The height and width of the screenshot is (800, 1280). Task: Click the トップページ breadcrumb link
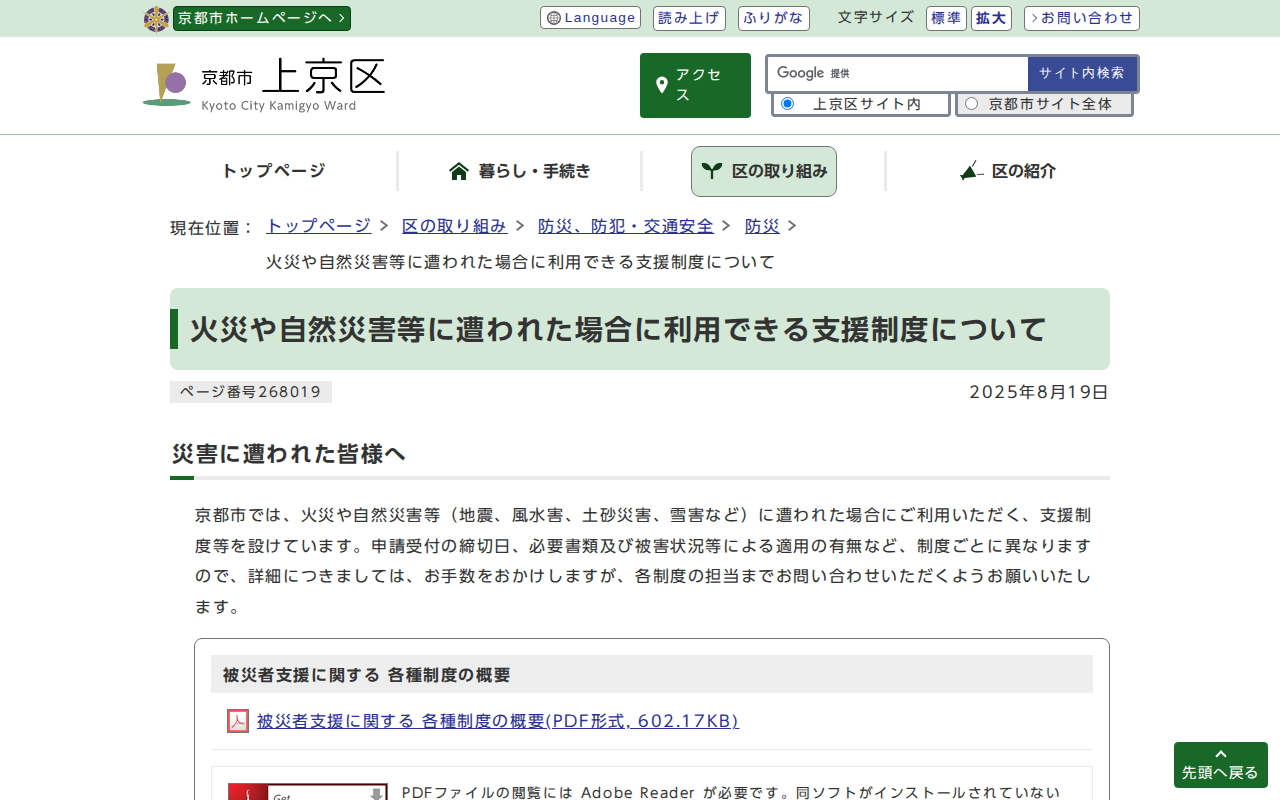[x=318, y=226]
